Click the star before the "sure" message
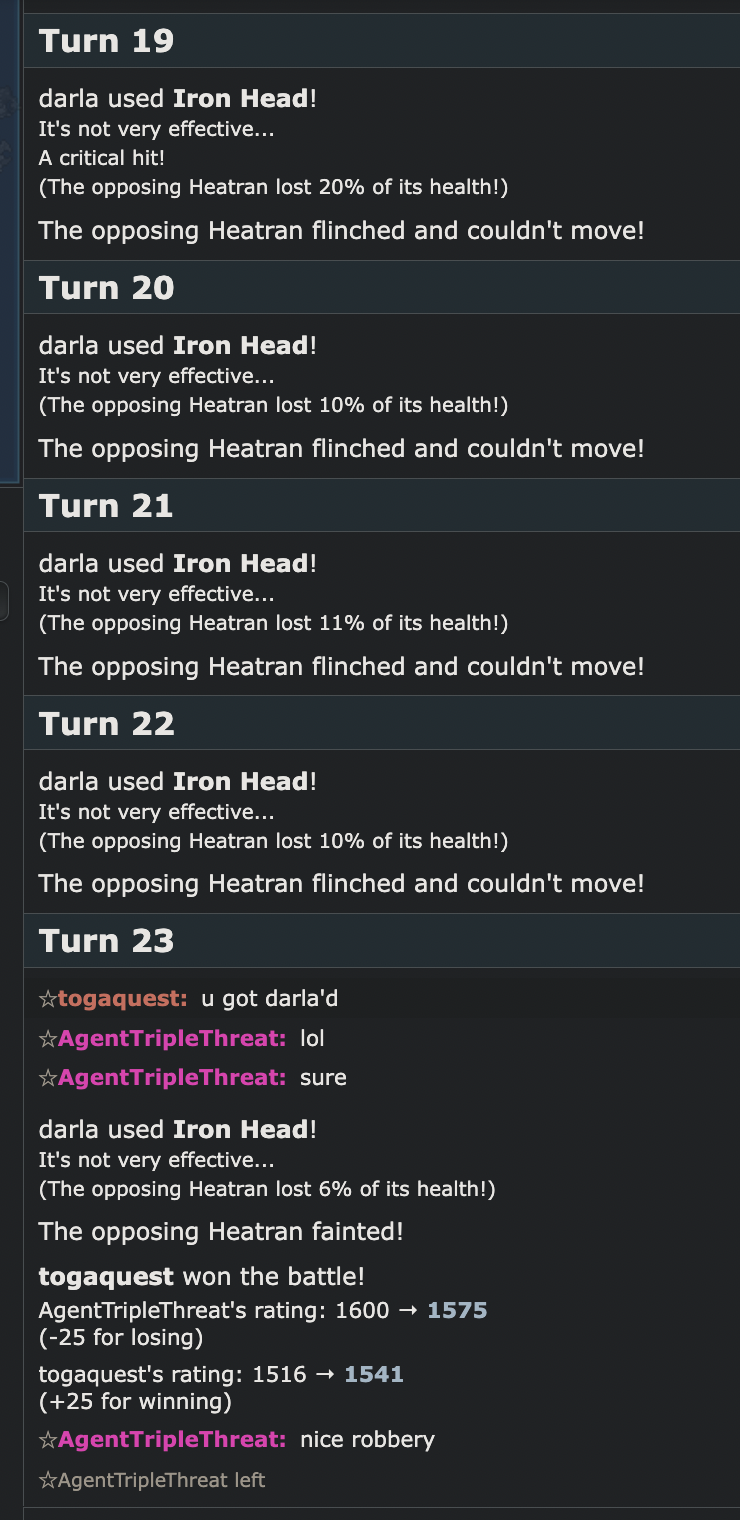740x1520 pixels. 47,1078
